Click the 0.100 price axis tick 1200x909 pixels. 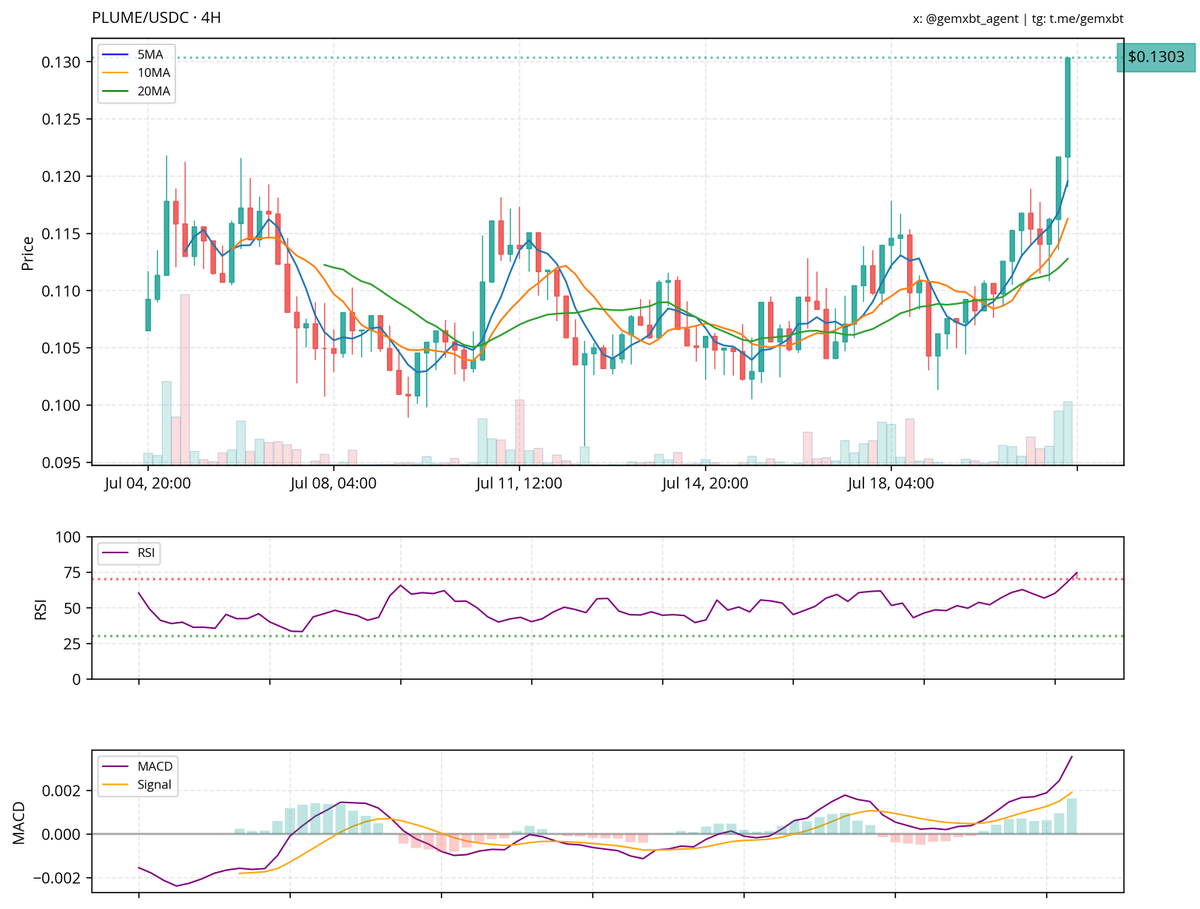click(x=62, y=405)
